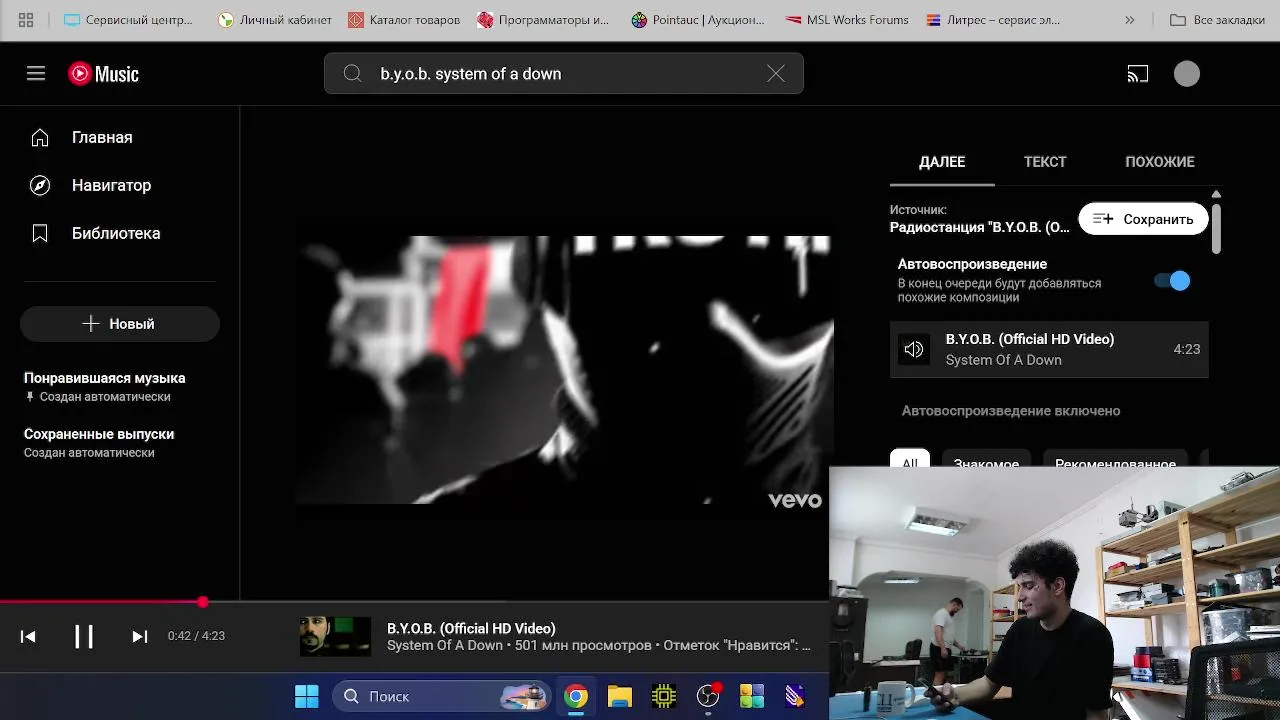Open the colored blocks app in taskbar
The width and height of the screenshot is (1280, 720).
(752, 696)
